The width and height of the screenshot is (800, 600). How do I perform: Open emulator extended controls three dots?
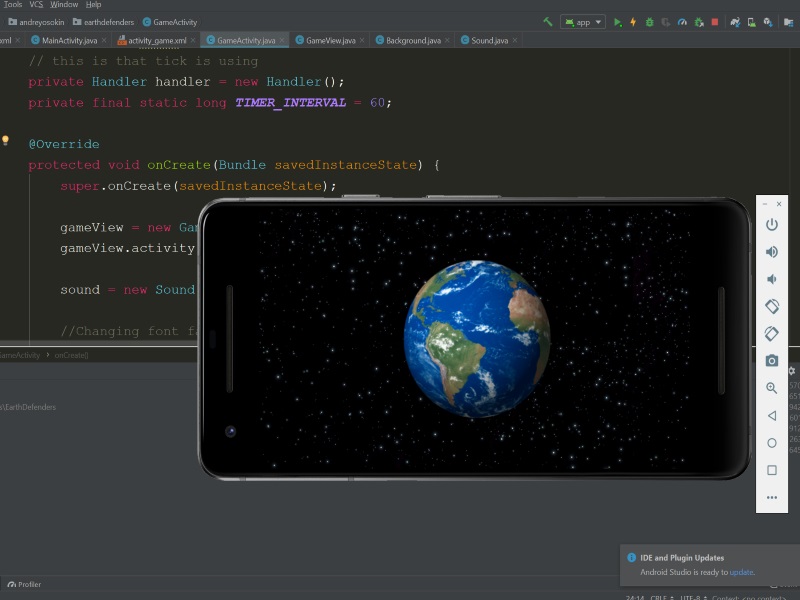(771, 497)
